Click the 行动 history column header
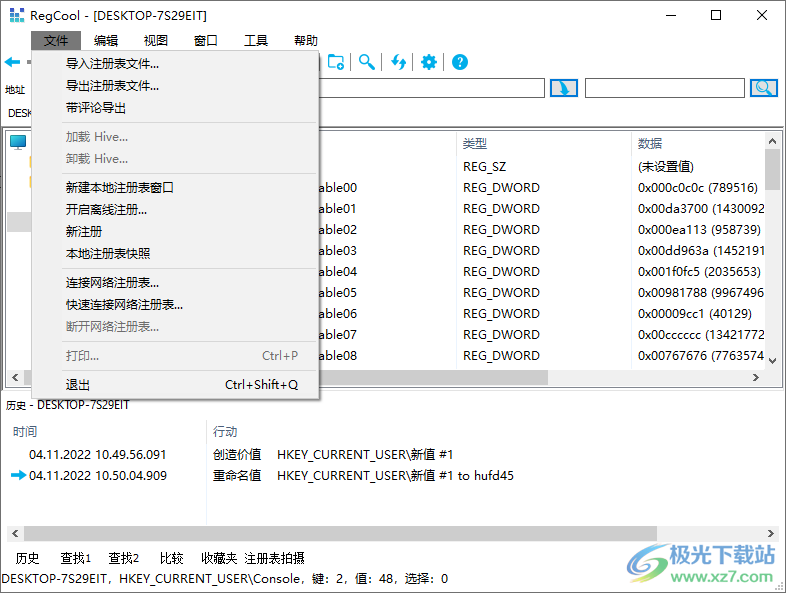This screenshot has width=786, height=593. tap(225, 432)
